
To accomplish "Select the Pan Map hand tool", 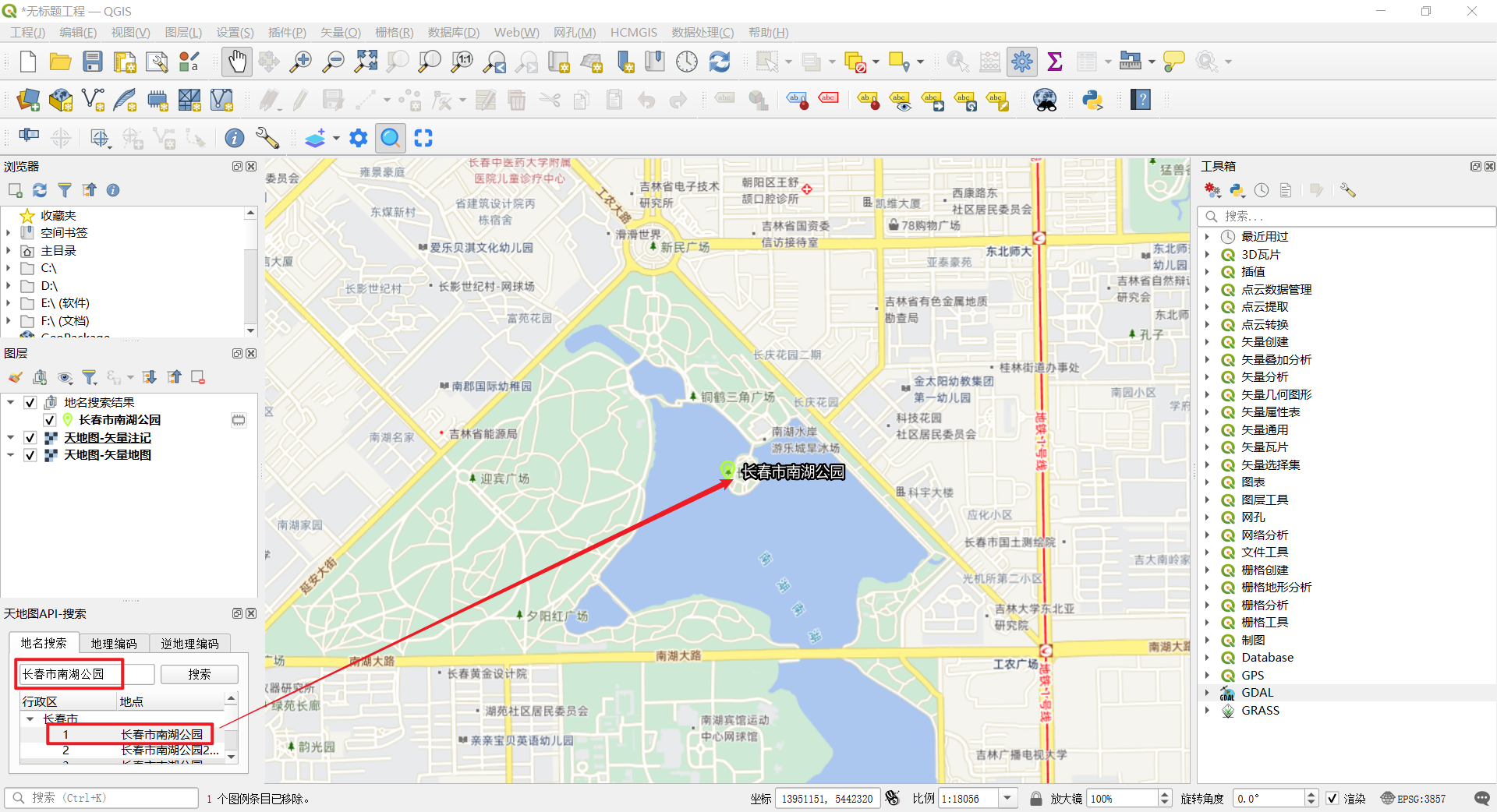I will [x=237, y=62].
